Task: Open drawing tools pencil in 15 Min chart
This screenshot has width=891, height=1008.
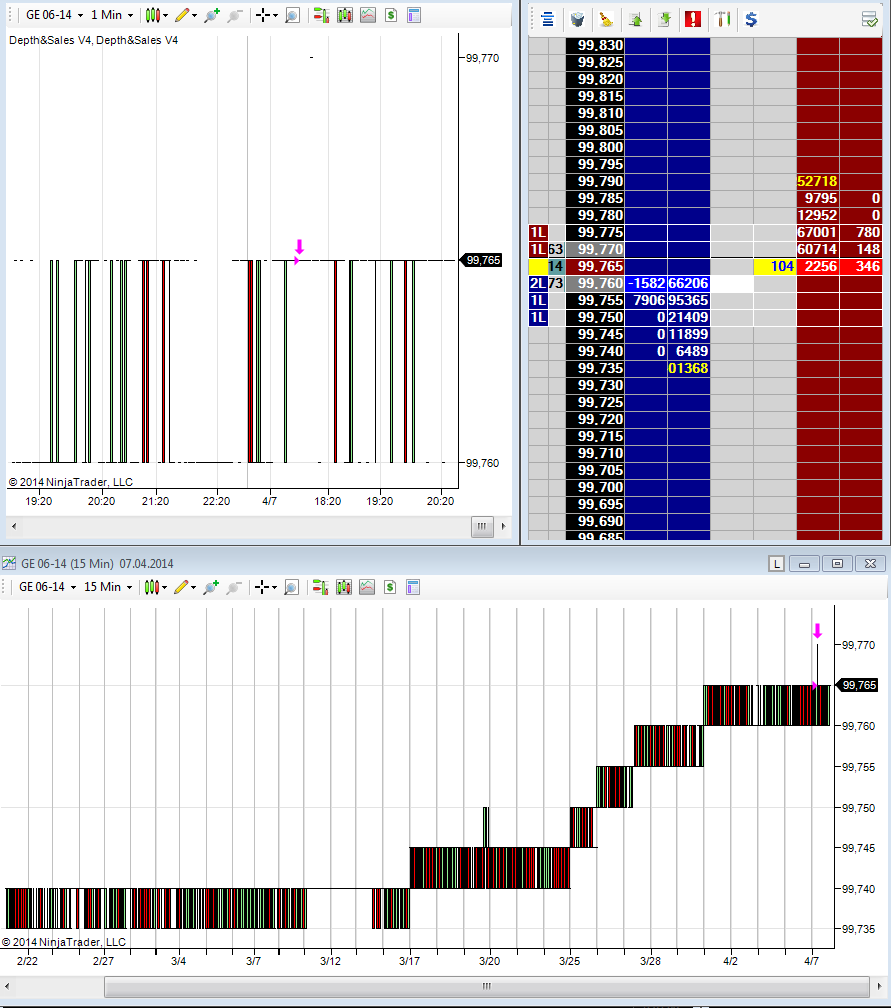Action: point(181,587)
